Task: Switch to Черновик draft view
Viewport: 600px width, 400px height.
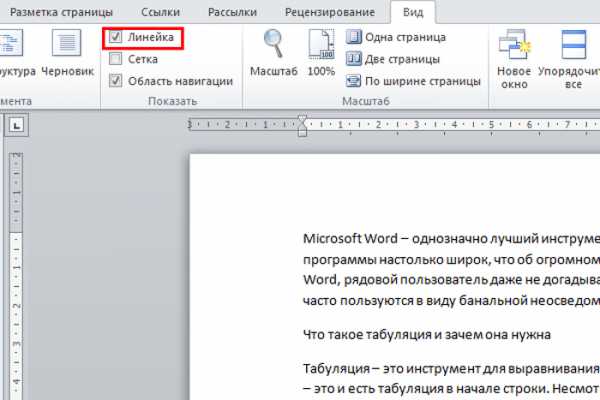Action: (x=67, y=54)
